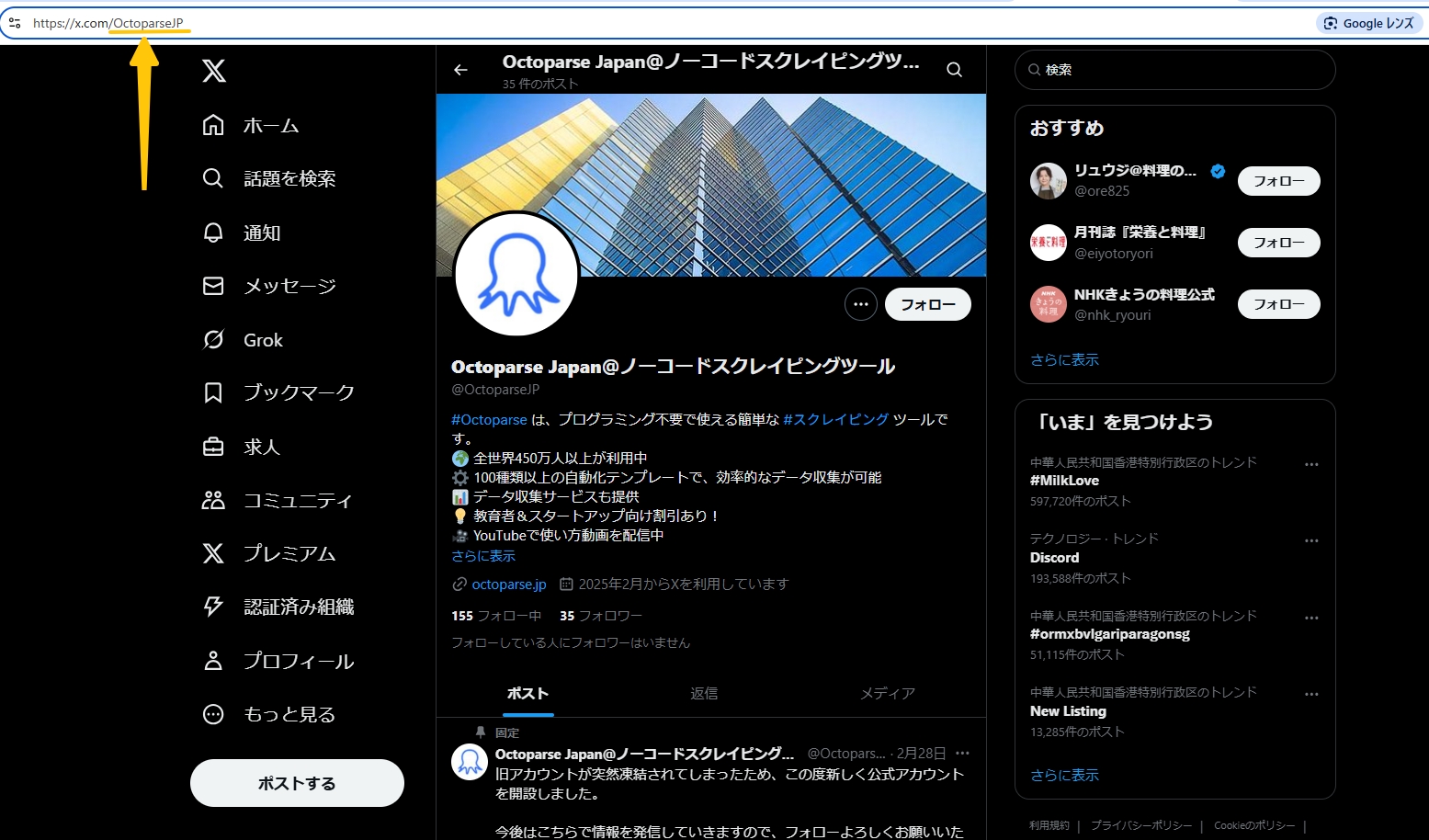Screen dimensions: 1429x840
Task: Open 求人 jobs page
Action: pyautogui.click(x=242, y=447)
